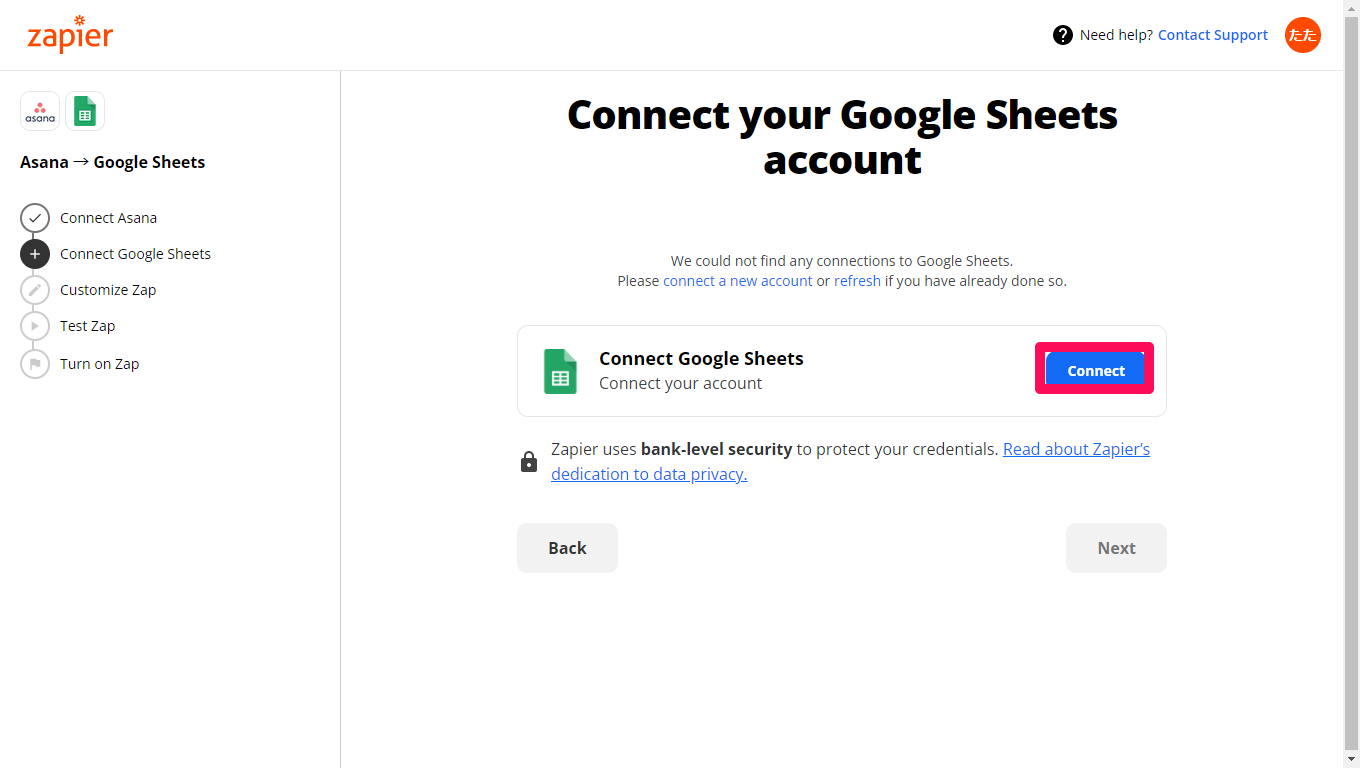The image size is (1360, 768).
Task: Select the Customize Zap step
Action: click(108, 290)
